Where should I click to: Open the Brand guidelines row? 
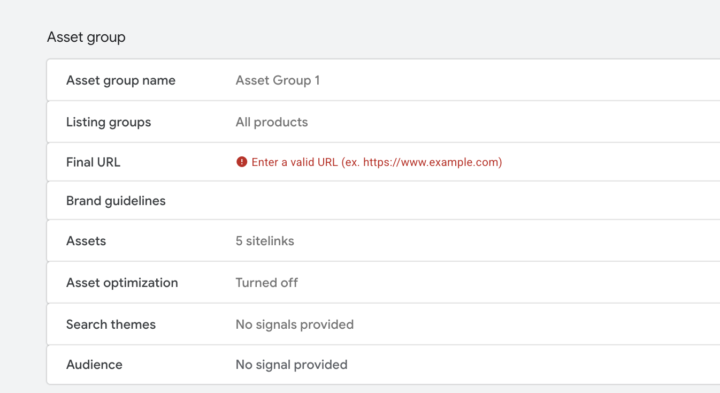383,201
